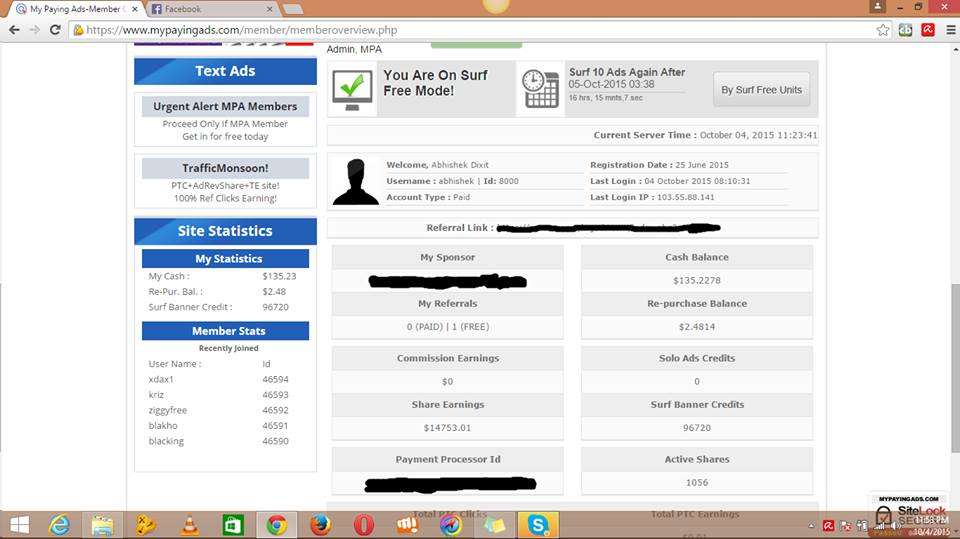Open Skype from the taskbar

click(538, 525)
